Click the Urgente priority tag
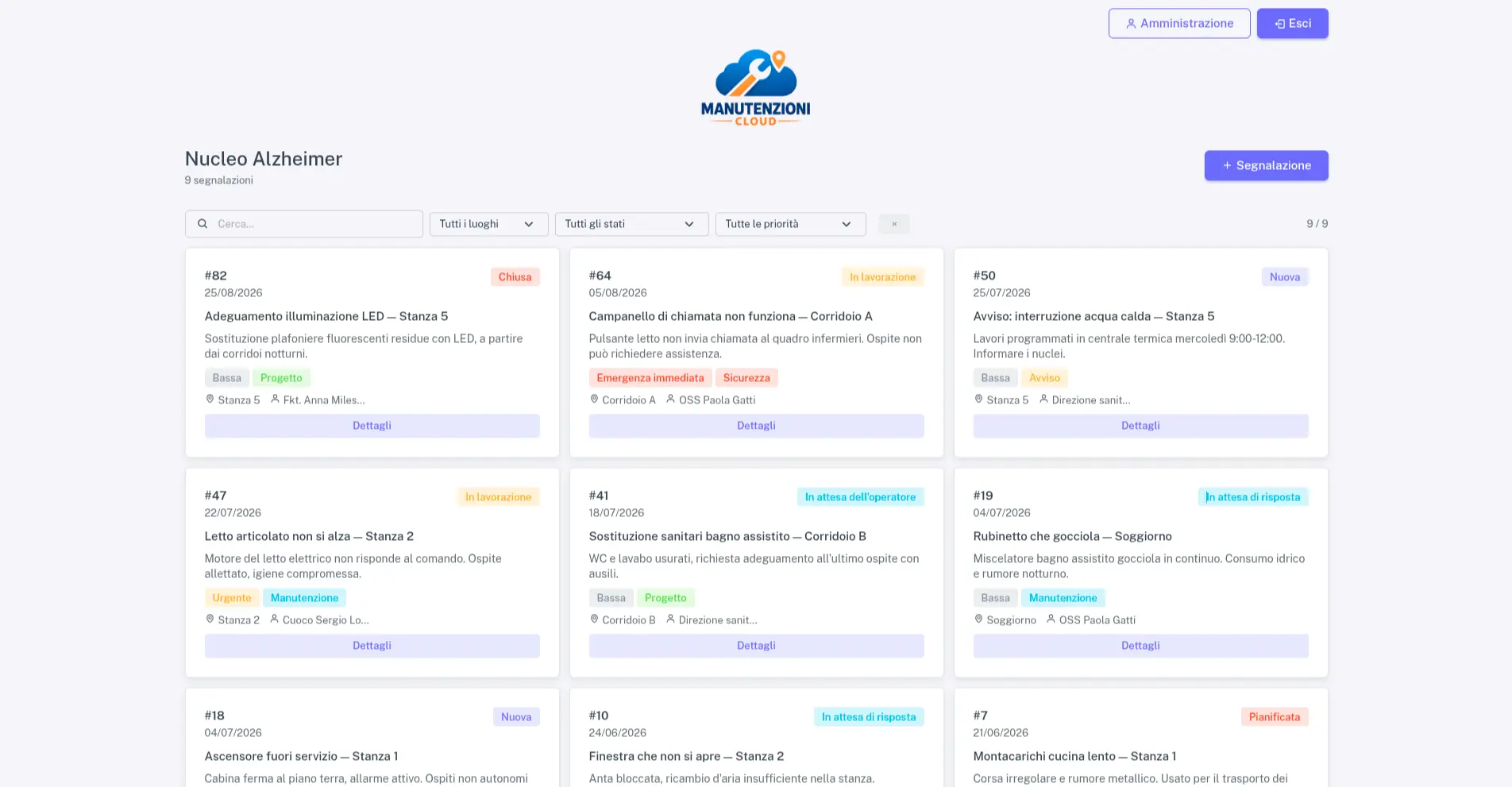The width and height of the screenshot is (1512, 787). point(232,598)
